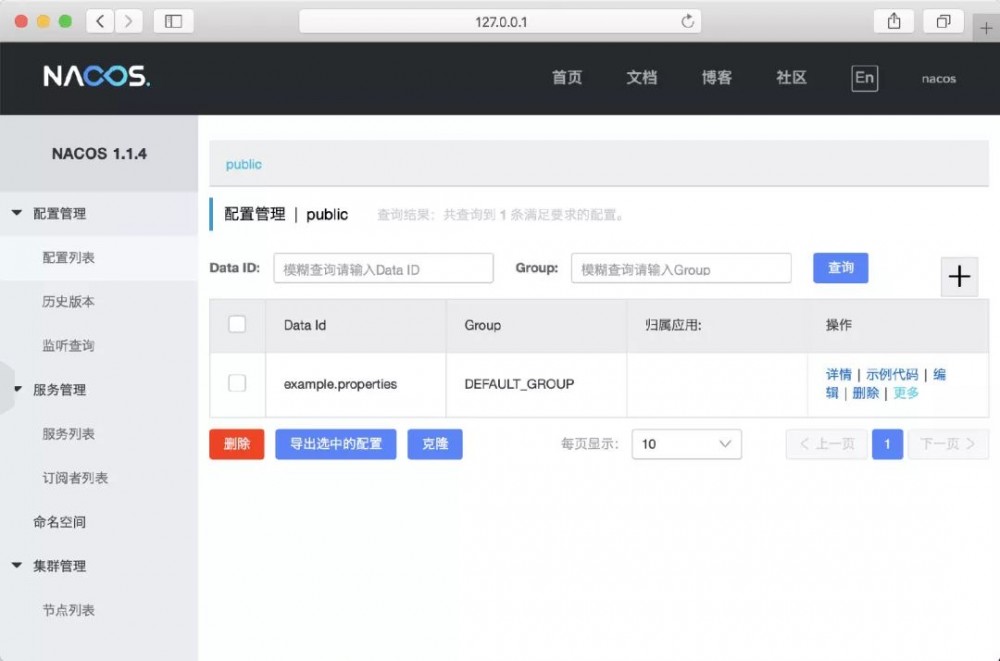Click the NACOS logo
The width and height of the screenshot is (1000, 661).
(x=95, y=78)
